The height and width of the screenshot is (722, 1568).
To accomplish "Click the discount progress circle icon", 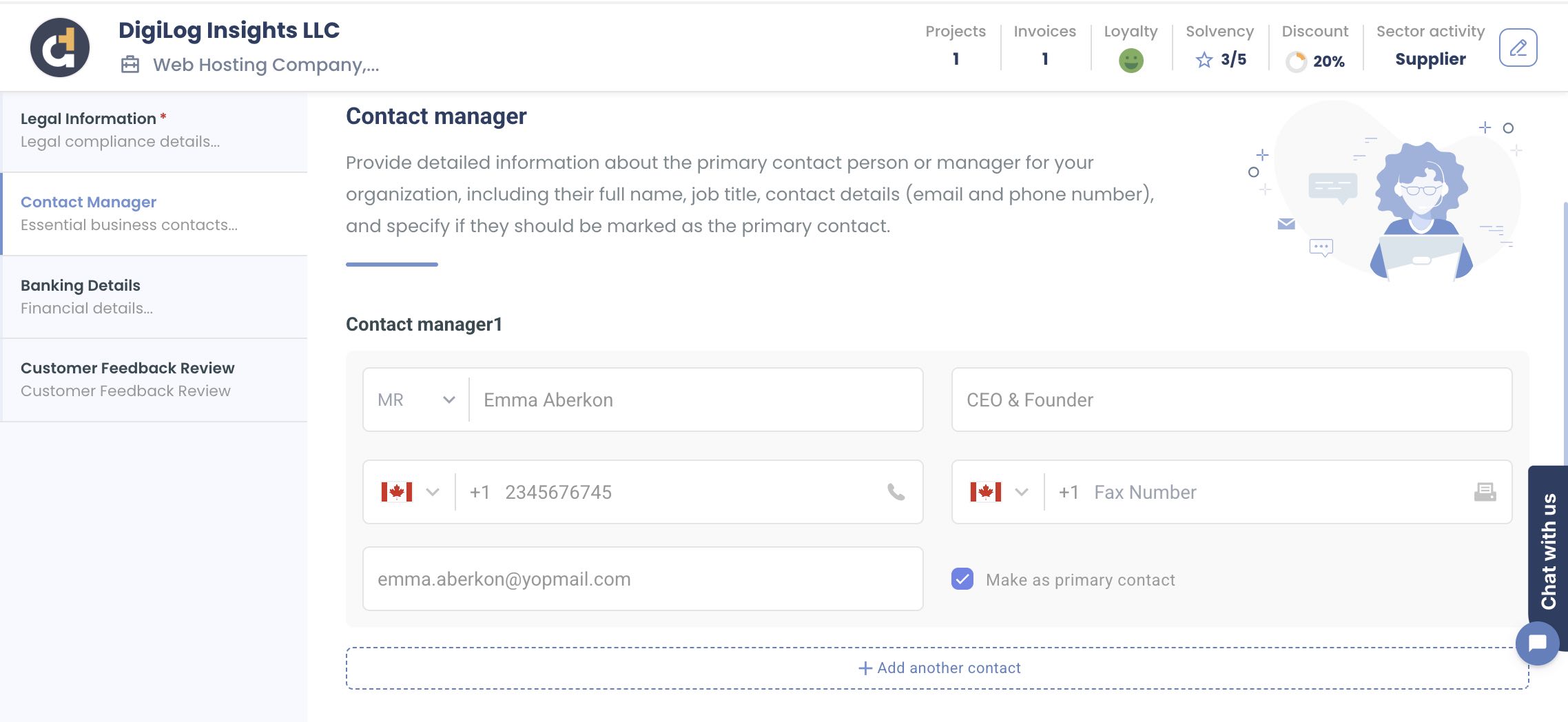I will click(1298, 61).
